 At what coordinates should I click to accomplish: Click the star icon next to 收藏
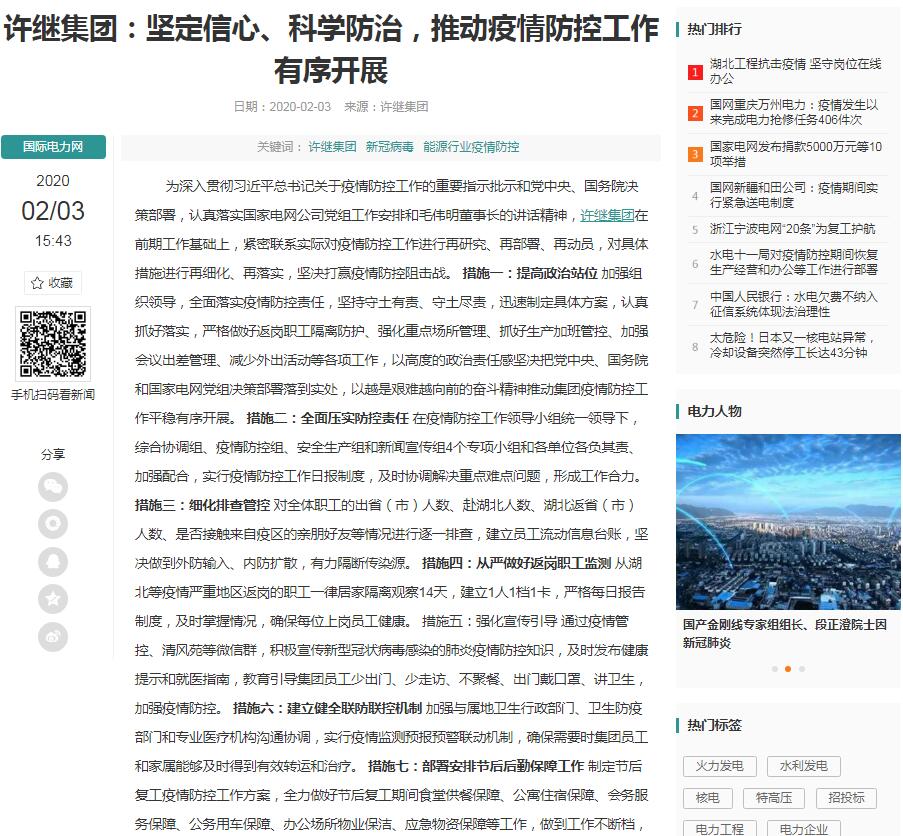[x=37, y=283]
